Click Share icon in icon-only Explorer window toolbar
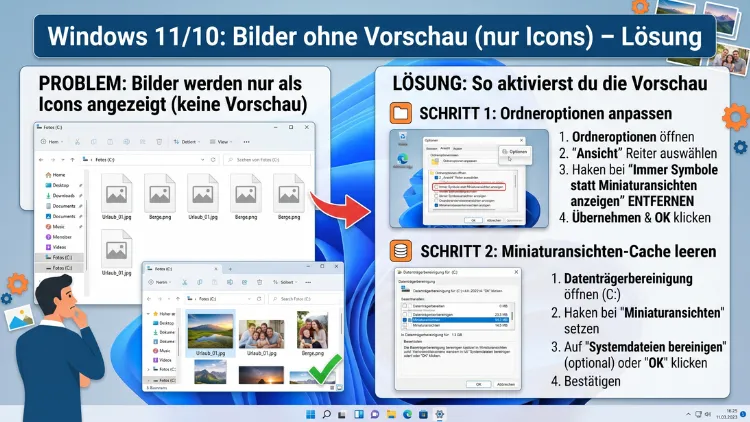Screen dimensions: 750x422 click(x=143, y=142)
